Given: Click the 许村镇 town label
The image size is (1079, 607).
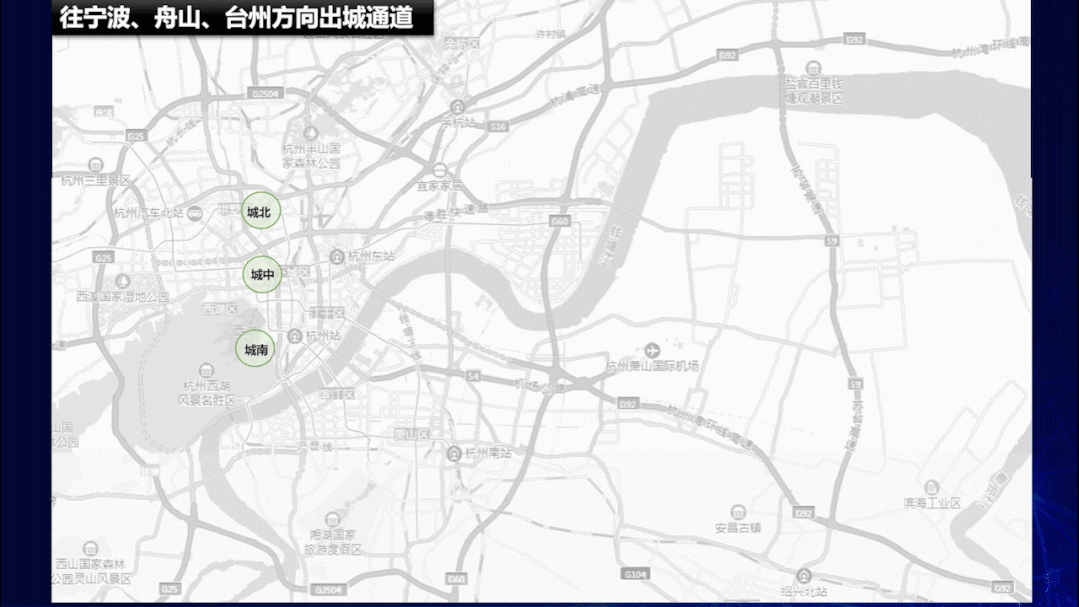Looking at the screenshot, I should (x=551, y=34).
